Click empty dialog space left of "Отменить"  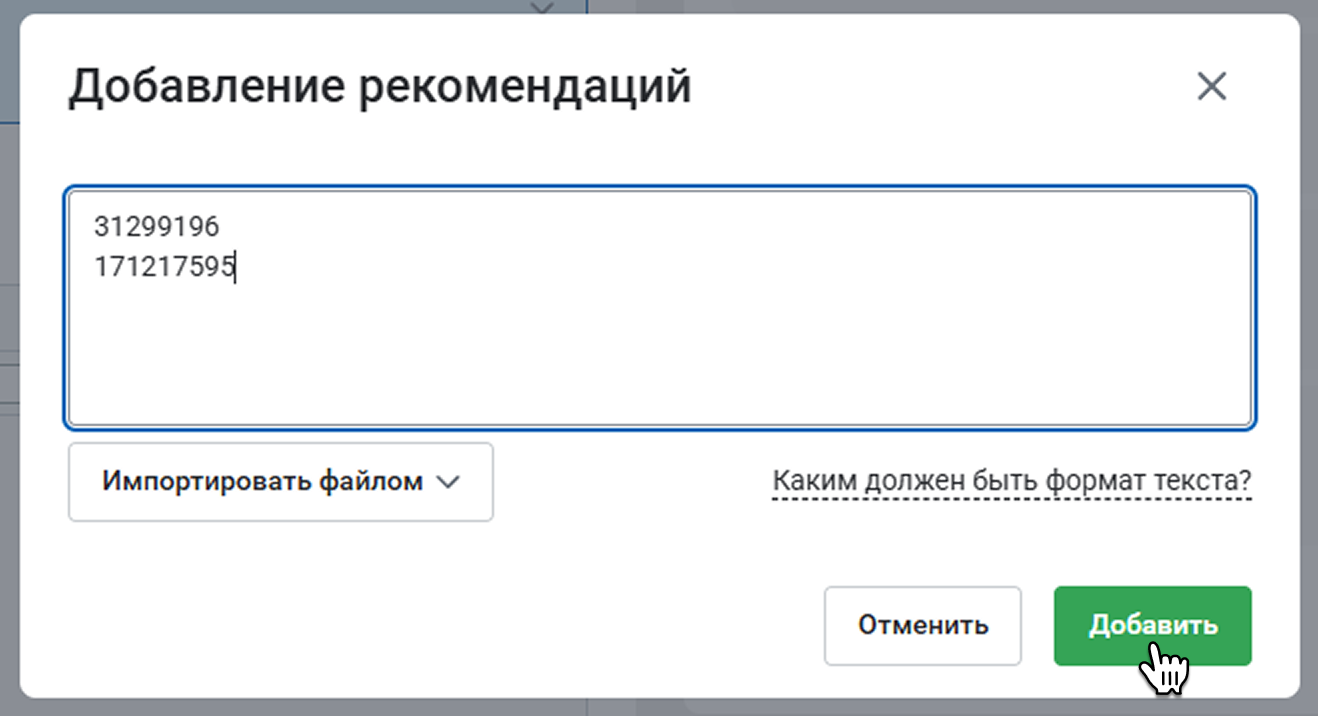point(450,625)
